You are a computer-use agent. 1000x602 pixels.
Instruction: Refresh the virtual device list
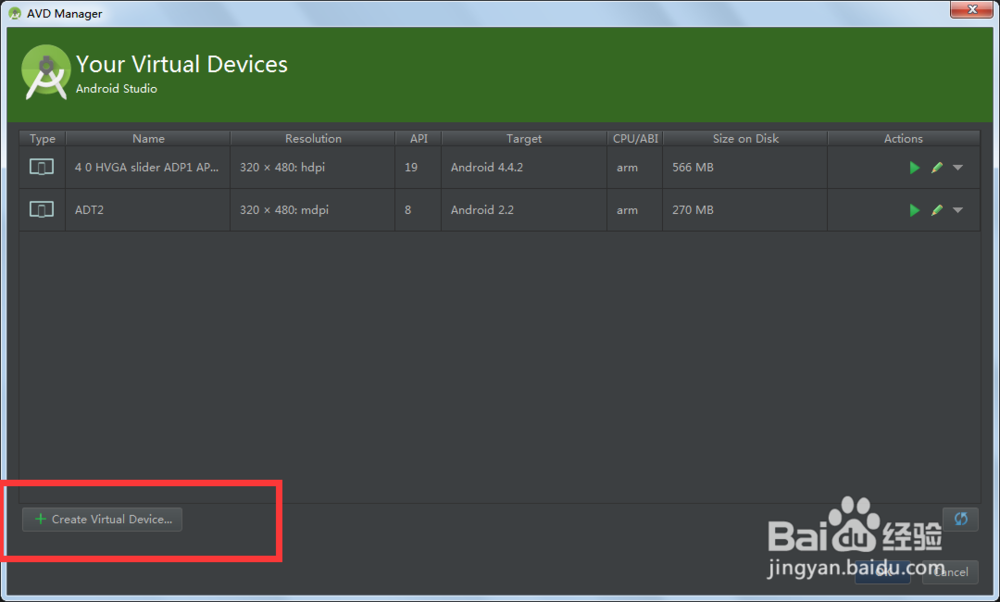click(960, 519)
